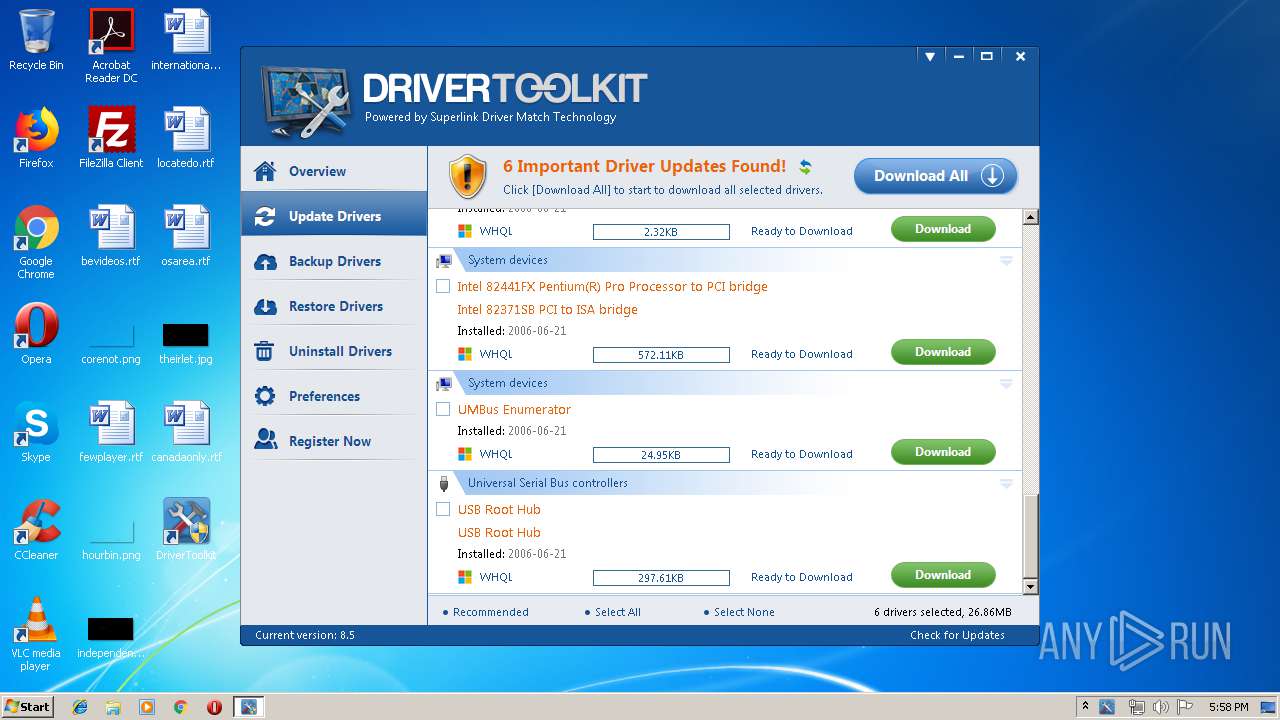The image size is (1280, 720).
Task: Select the Recycle Bin icon
Action: pyautogui.click(x=36, y=40)
